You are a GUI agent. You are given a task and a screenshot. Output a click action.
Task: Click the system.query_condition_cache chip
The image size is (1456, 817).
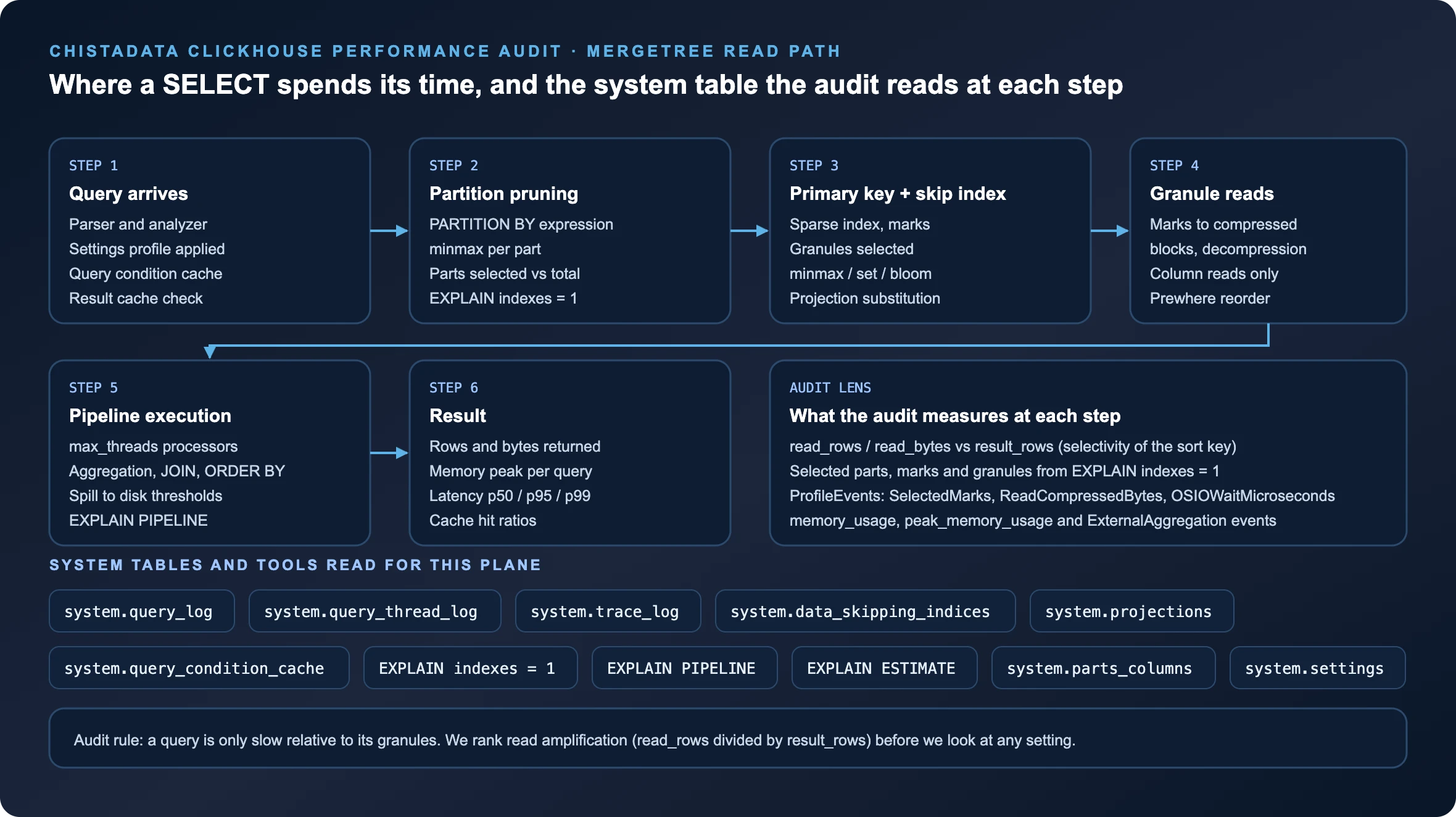[199, 668]
